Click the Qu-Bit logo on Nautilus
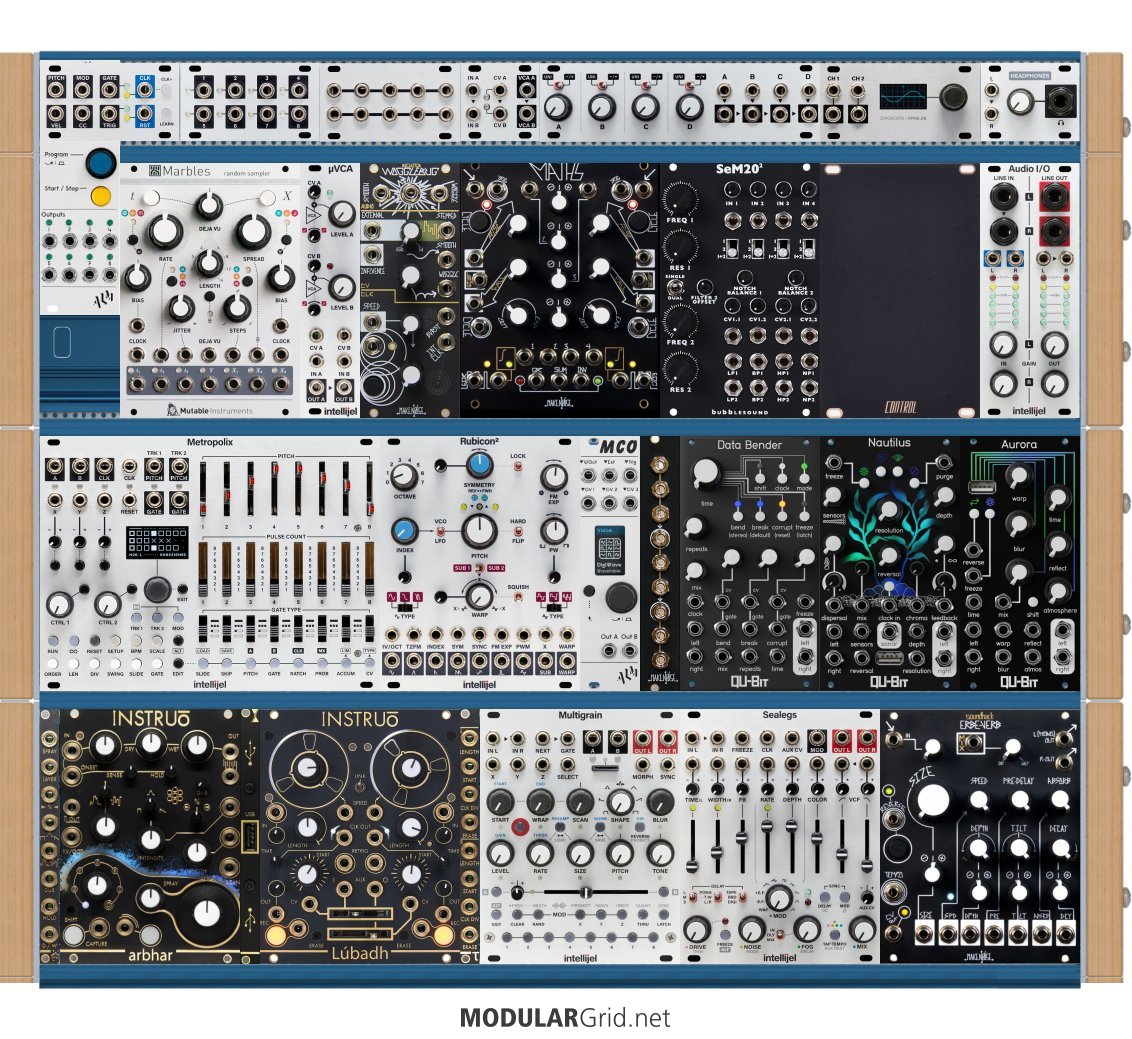 tap(889, 680)
